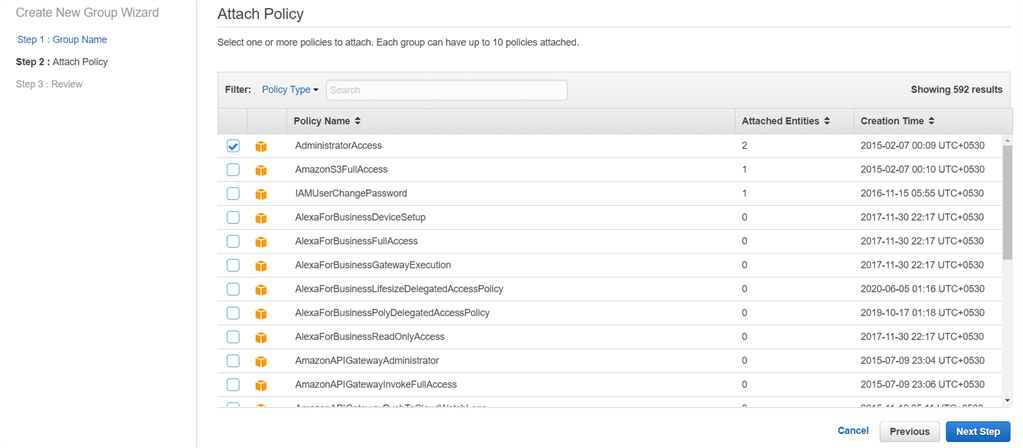Image resolution: width=1023 pixels, height=448 pixels.
Task: Sort by Policy Name column
Action: coord(327,121)
